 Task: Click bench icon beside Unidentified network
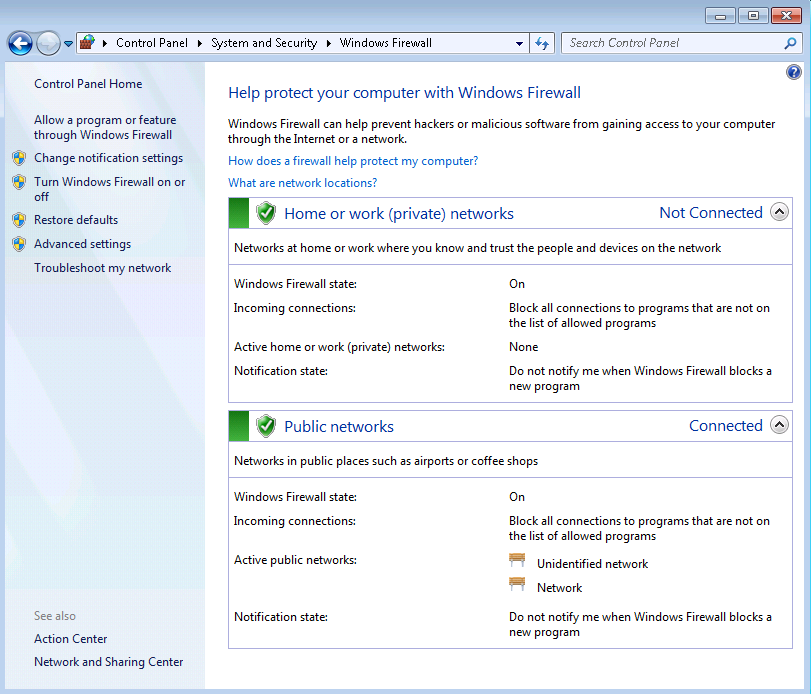click(517, 561)
